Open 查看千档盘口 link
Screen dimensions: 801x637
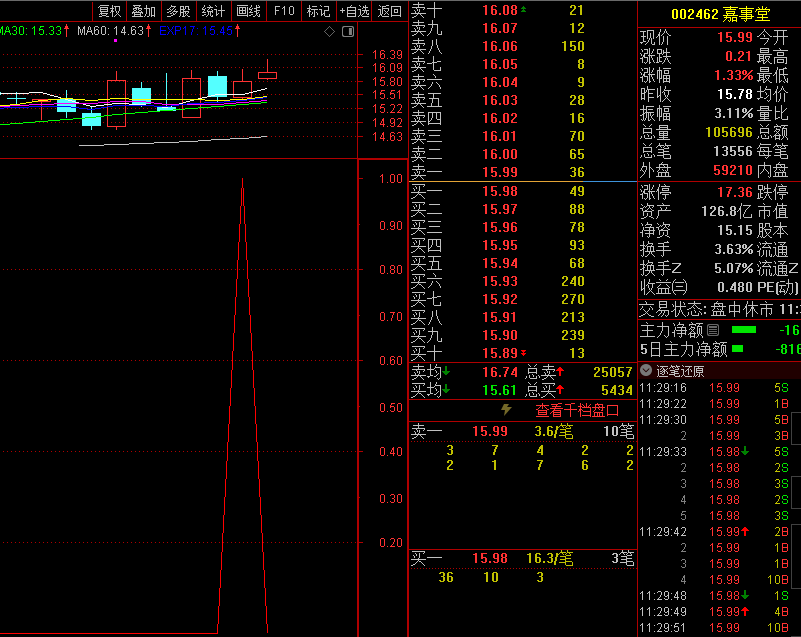click(x=577, y=410)
